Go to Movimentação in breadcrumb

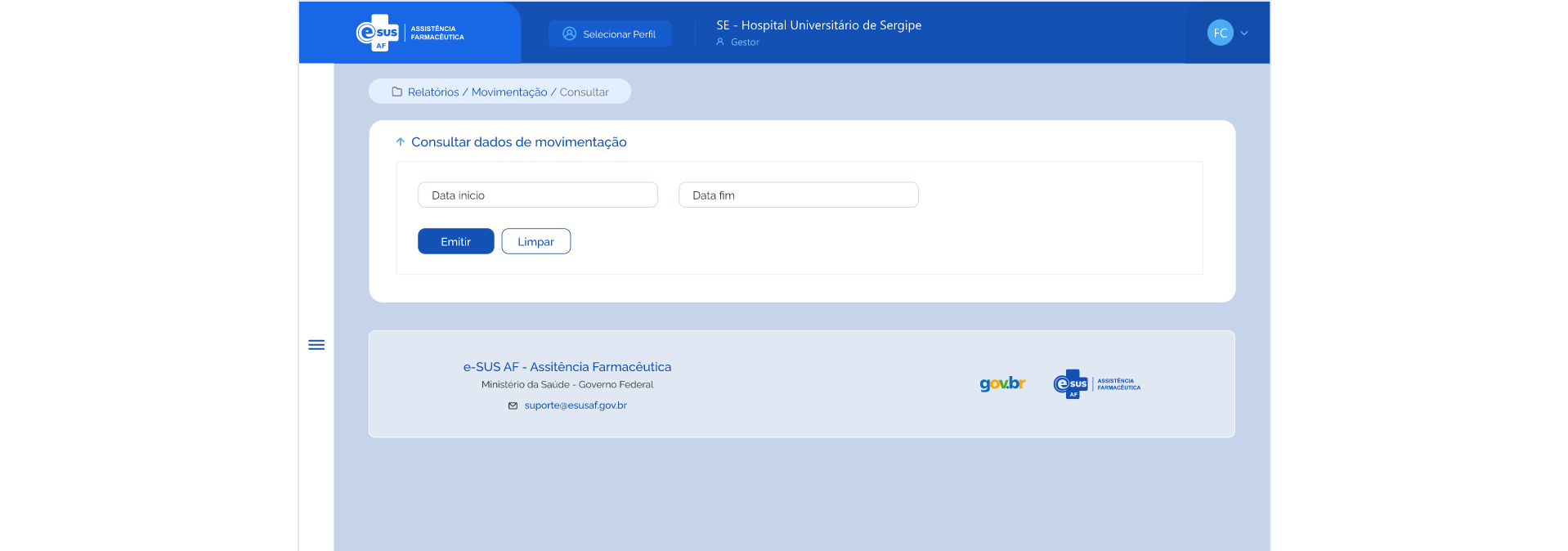[509, 92]
